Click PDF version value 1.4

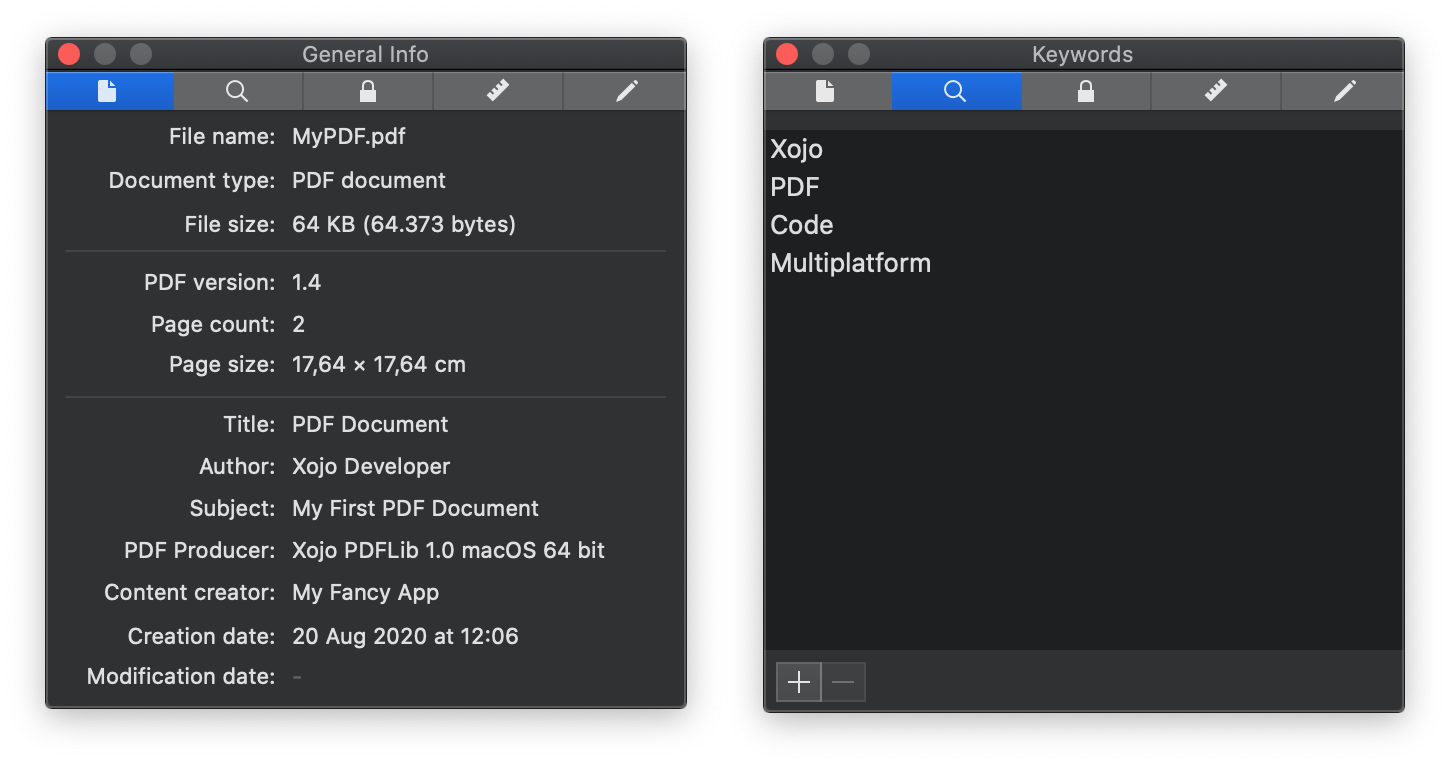click(306, 282)
